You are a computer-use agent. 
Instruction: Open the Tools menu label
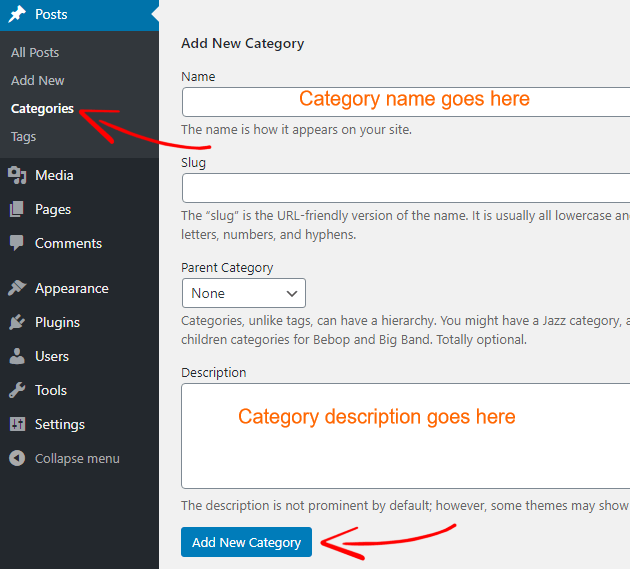(51, 391)
